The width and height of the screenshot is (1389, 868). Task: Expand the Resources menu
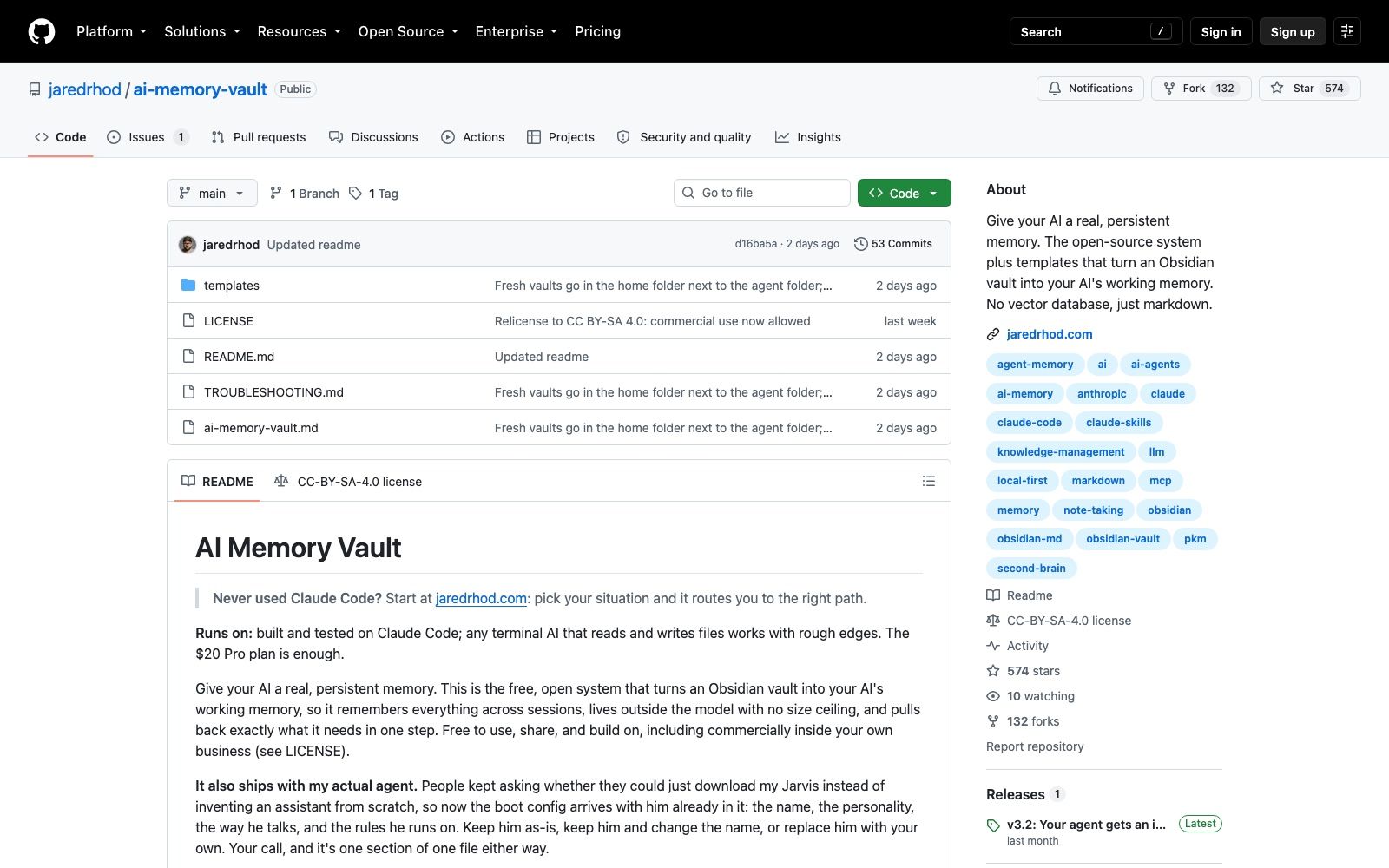[x=299, y=31]
